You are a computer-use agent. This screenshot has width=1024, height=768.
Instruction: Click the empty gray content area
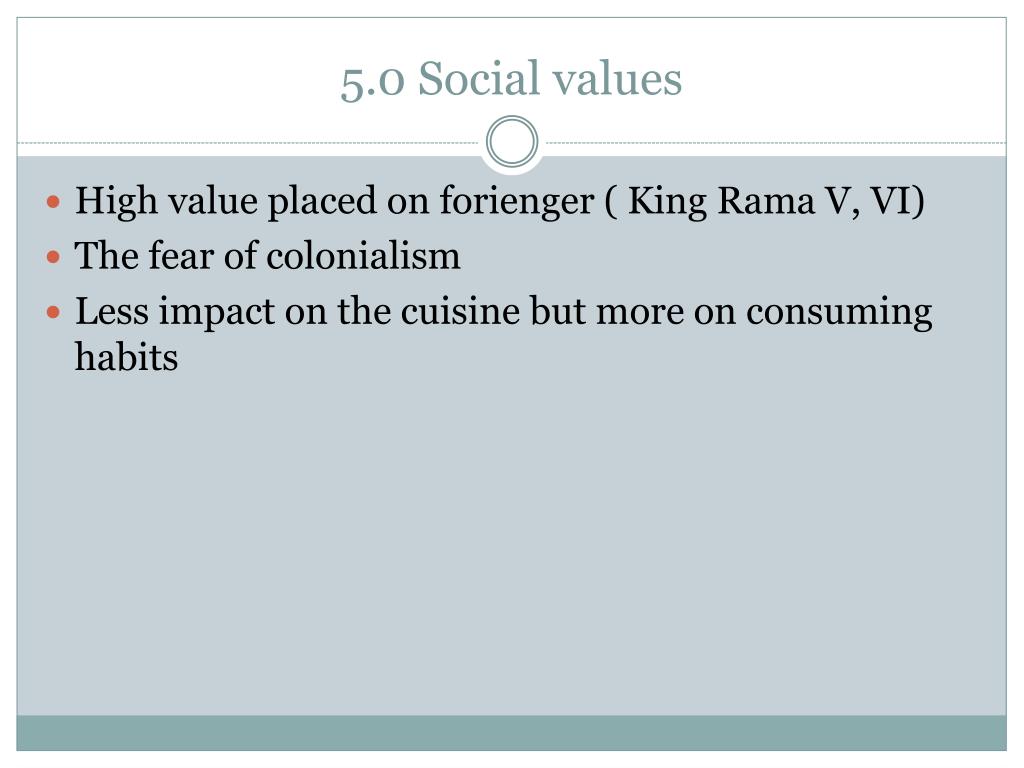(x=511, y=542)
